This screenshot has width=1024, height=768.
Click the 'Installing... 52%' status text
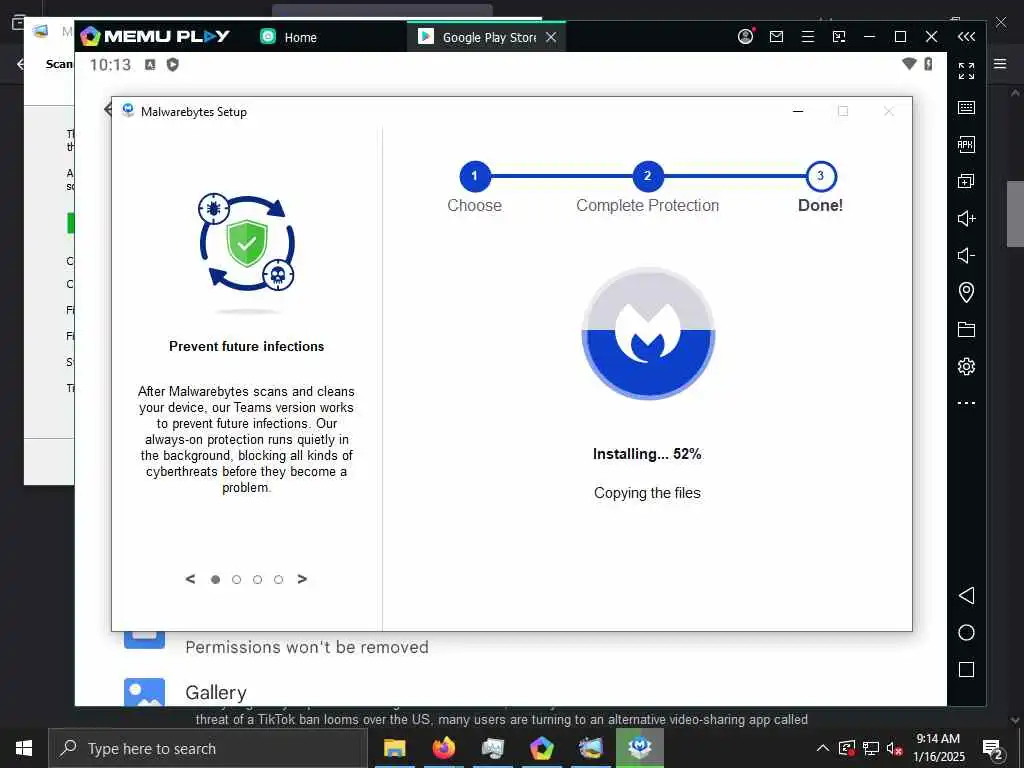[x=647, y=454]
